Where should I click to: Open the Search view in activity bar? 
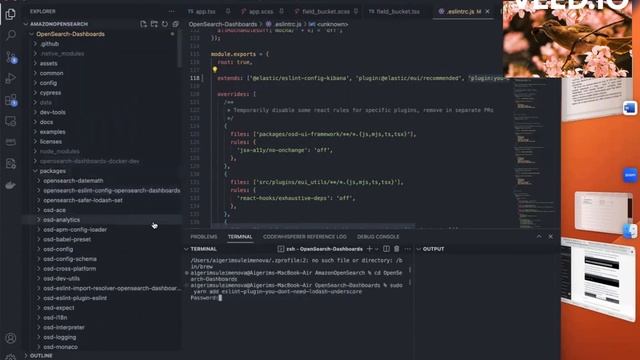coord(11,35)
